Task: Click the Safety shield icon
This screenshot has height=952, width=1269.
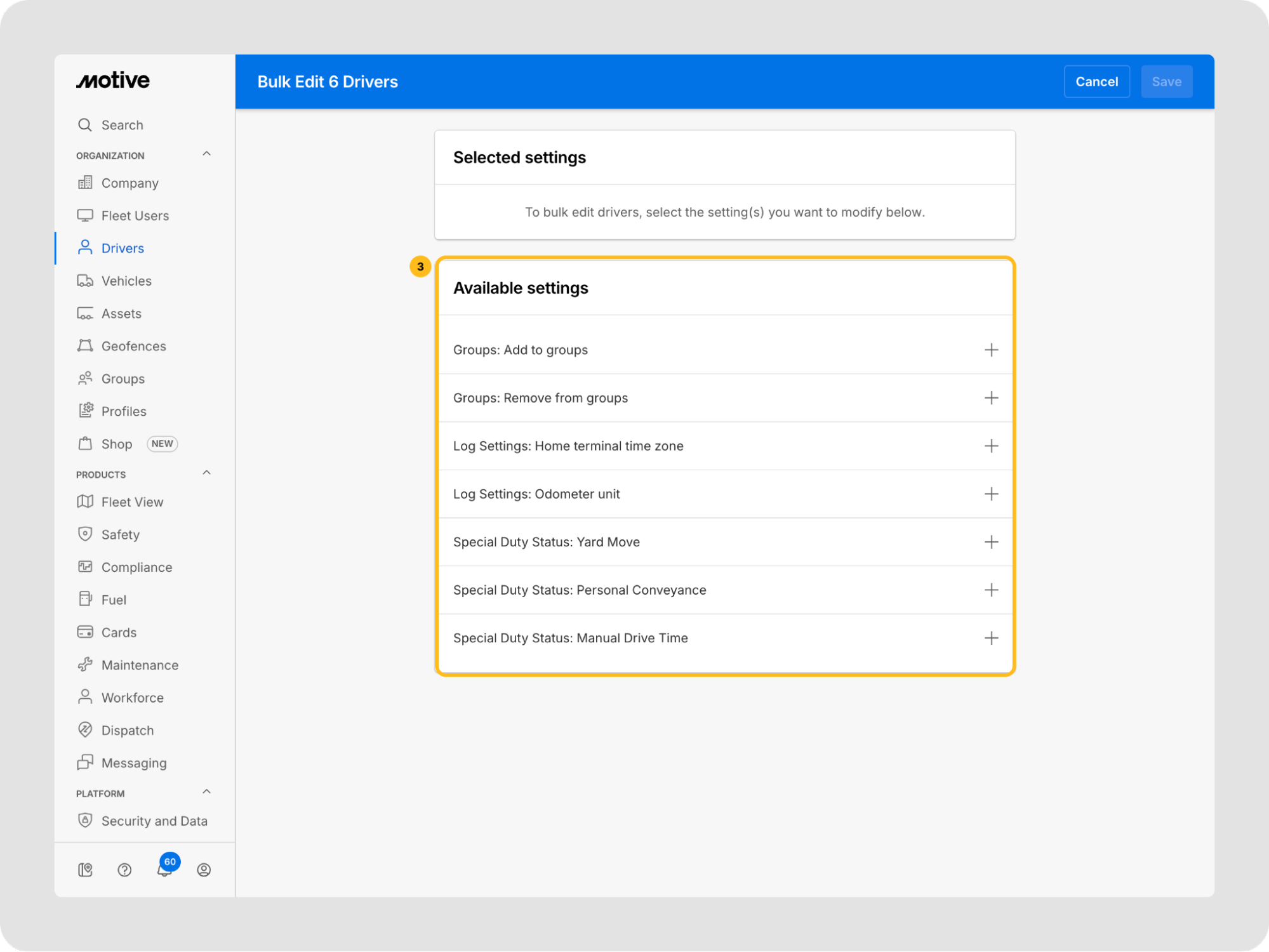Action: (x=85, y=534)
